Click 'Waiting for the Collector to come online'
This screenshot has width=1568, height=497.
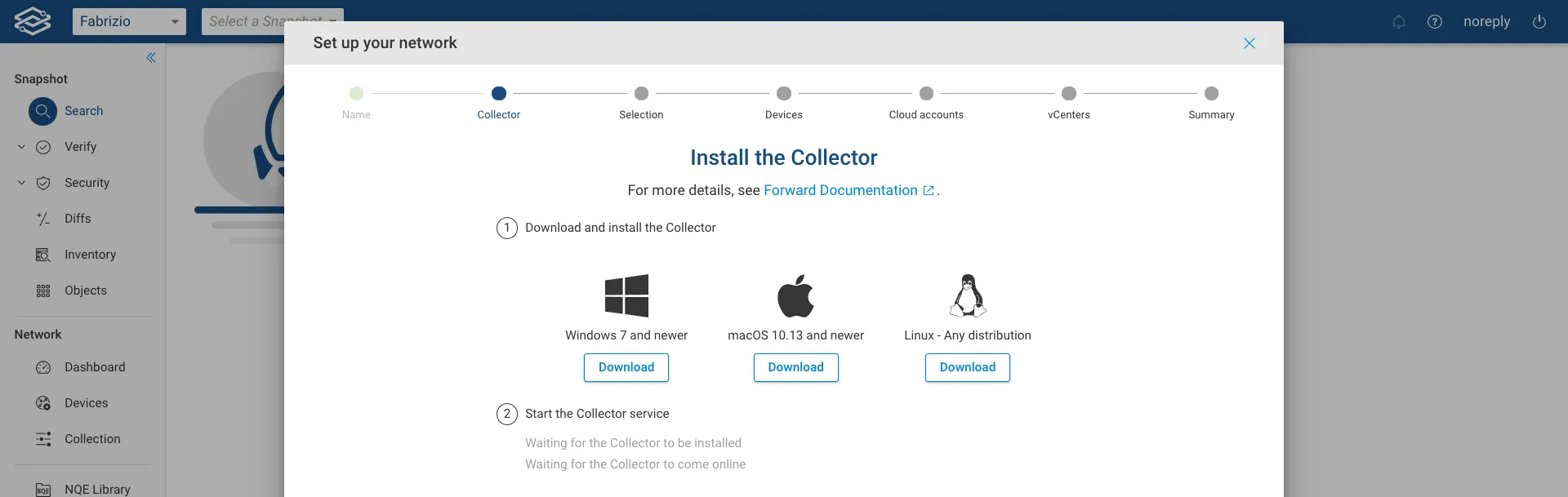coord(635,464)
